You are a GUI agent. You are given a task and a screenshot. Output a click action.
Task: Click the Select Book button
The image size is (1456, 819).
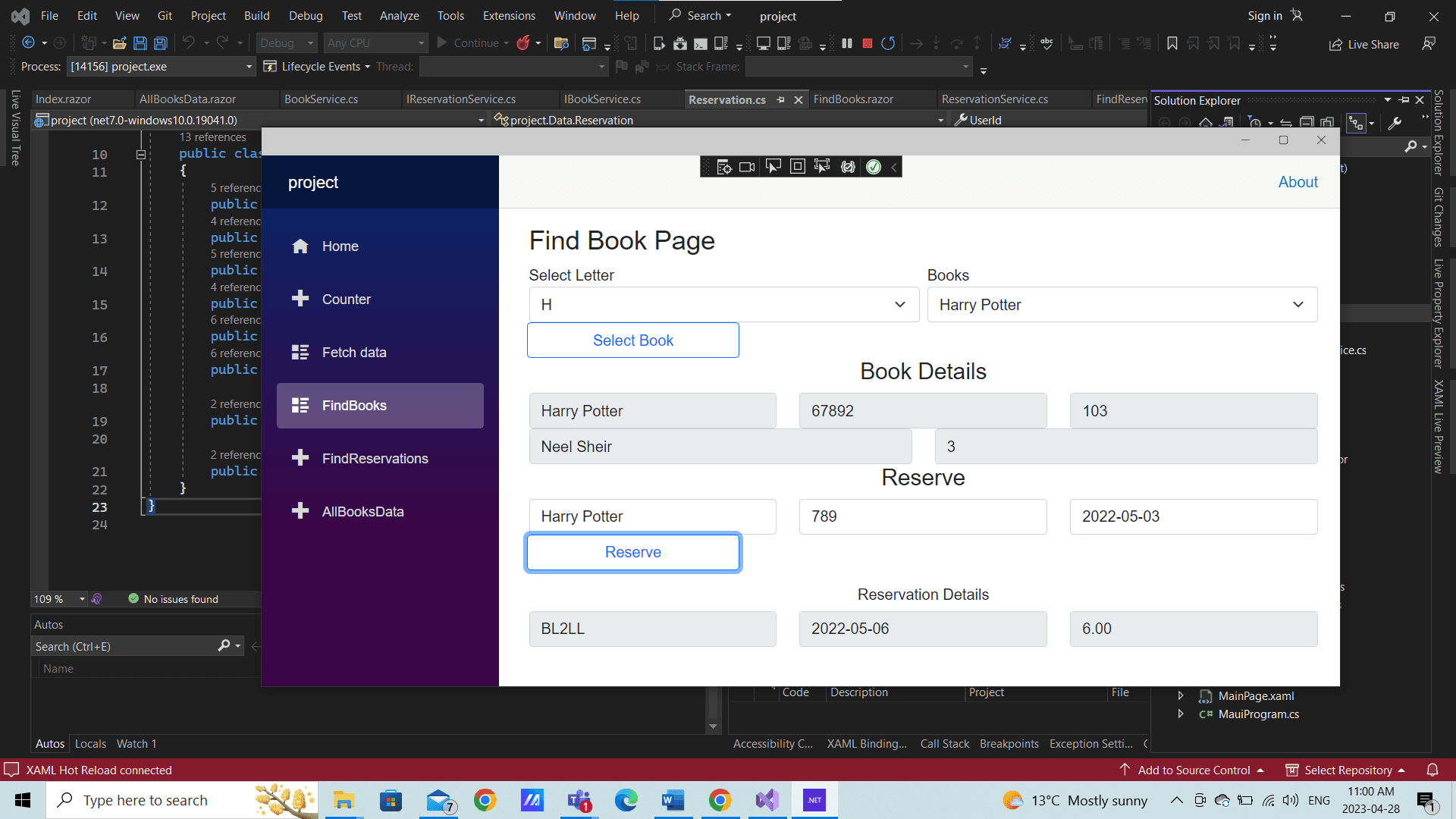(633, 340)
